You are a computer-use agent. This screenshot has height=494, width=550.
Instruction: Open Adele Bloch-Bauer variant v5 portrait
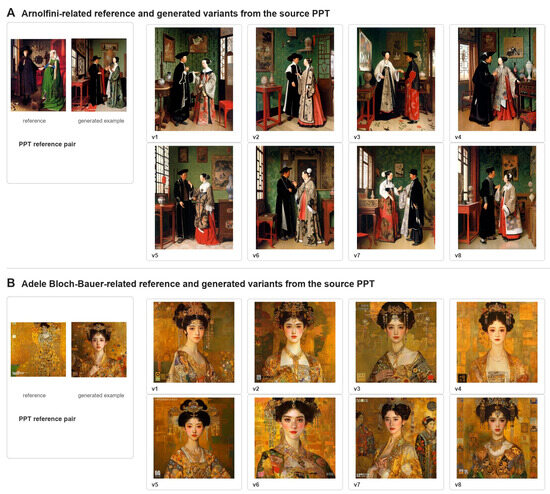coord(194,438)
